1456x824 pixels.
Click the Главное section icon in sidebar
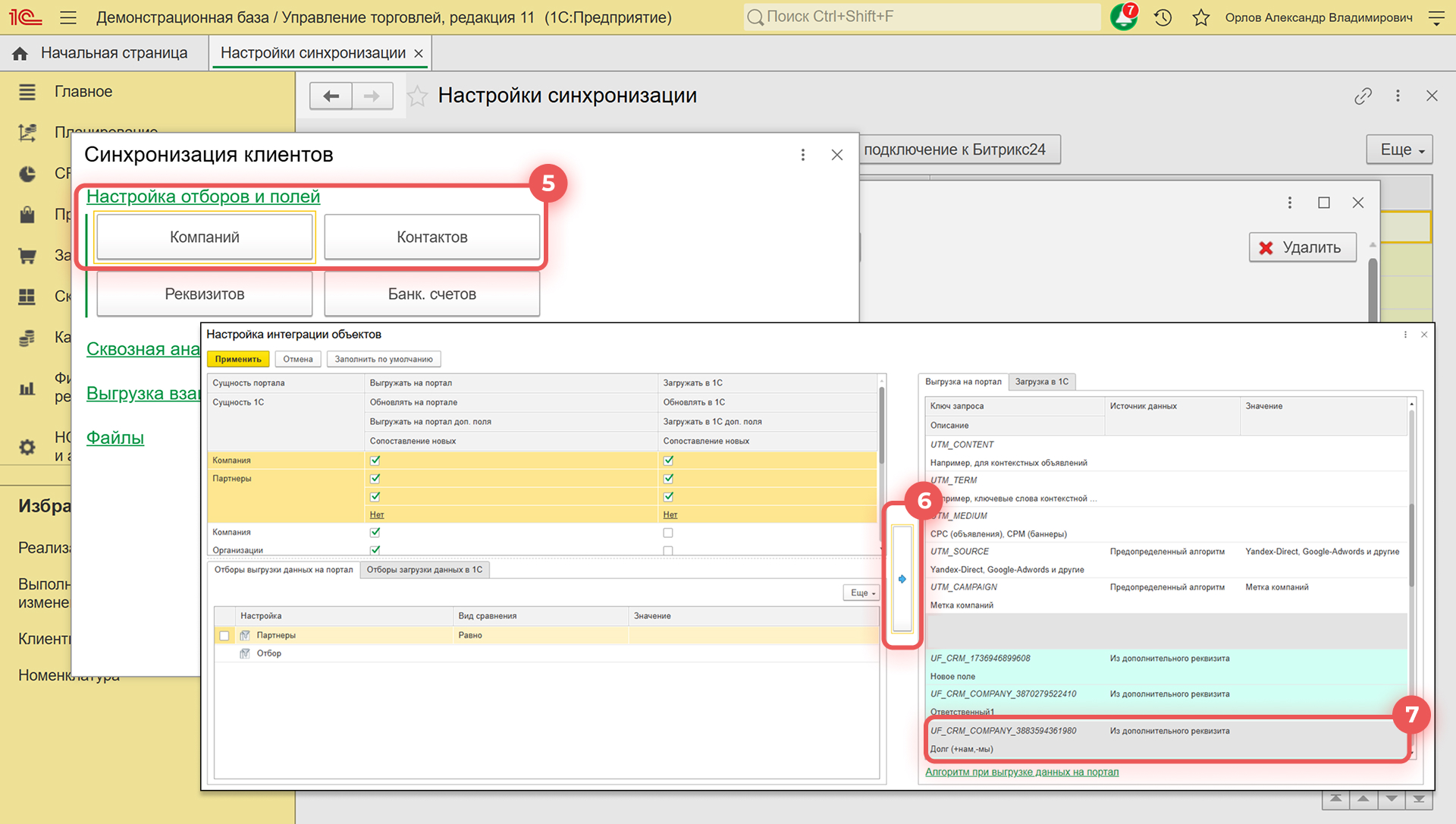[27, 92]
